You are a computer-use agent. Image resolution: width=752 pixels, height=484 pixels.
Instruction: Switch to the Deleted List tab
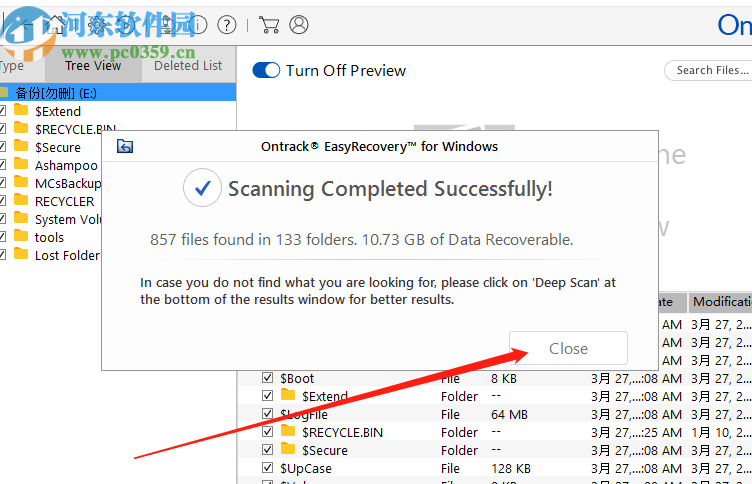pos(188,66)
